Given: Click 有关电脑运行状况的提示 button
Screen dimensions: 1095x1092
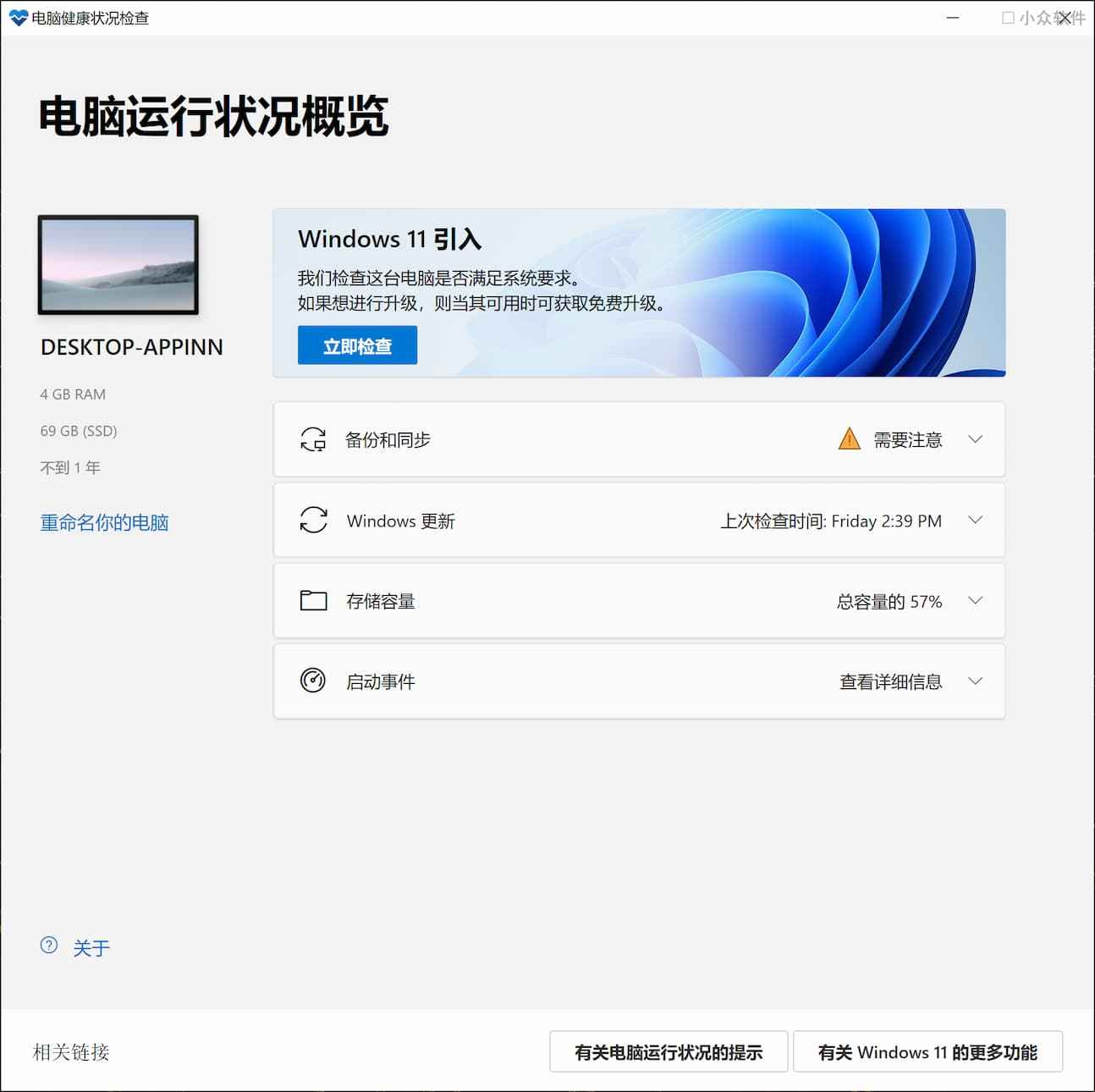Looking at the screenshot, I should 669,1051.
